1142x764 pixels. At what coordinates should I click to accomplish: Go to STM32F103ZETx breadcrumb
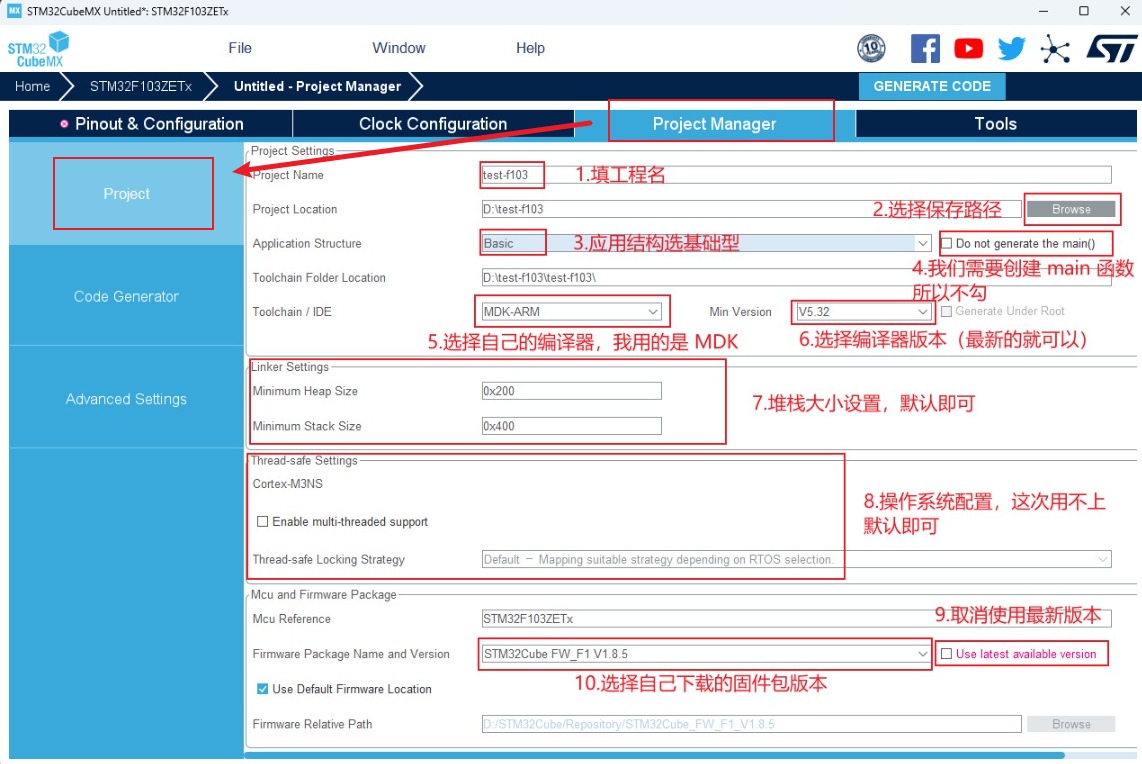[x=141, y=86]
